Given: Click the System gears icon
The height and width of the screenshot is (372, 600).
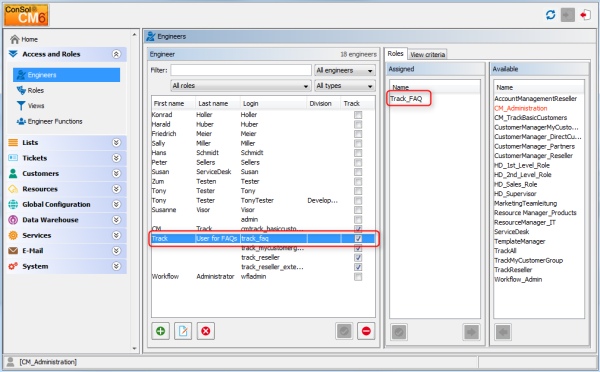Looking at the screenshot, I should click(x=13, y=266).
